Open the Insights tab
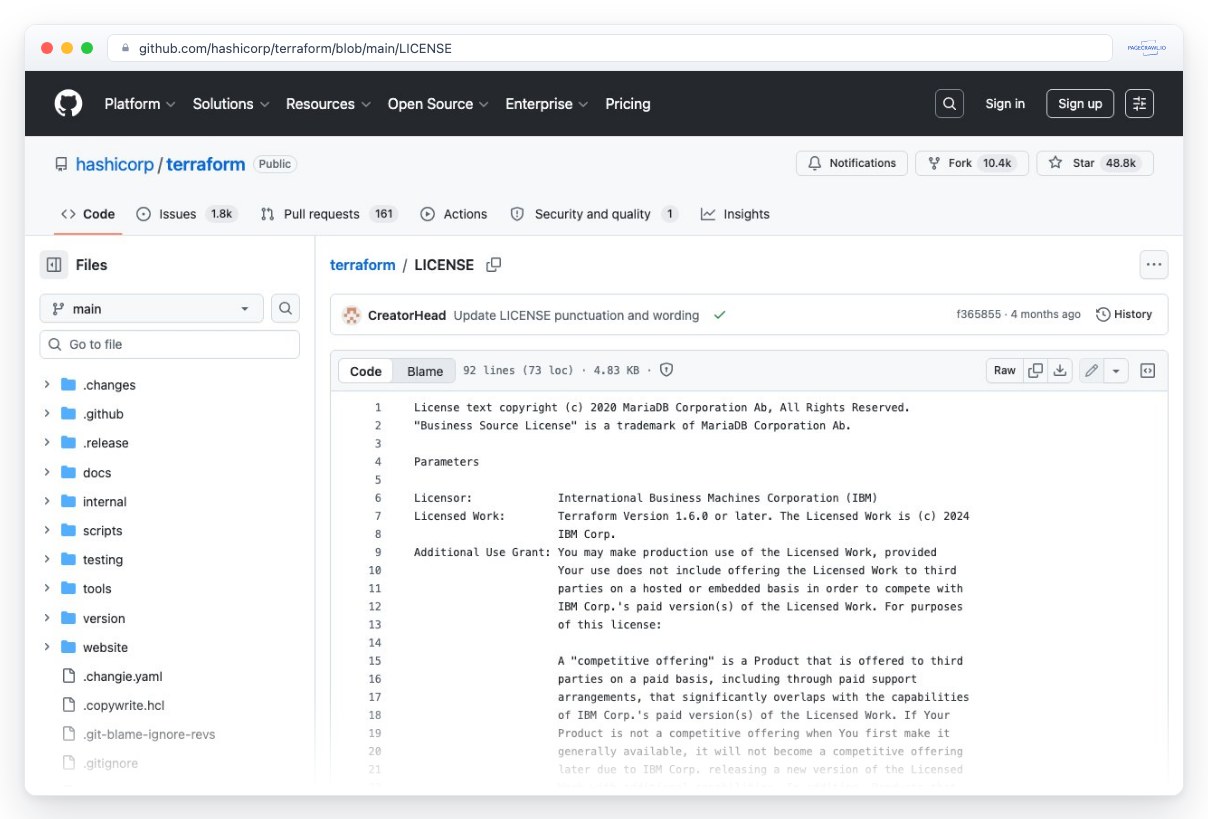The image size is (1208, 819). [x=735, y=214]
